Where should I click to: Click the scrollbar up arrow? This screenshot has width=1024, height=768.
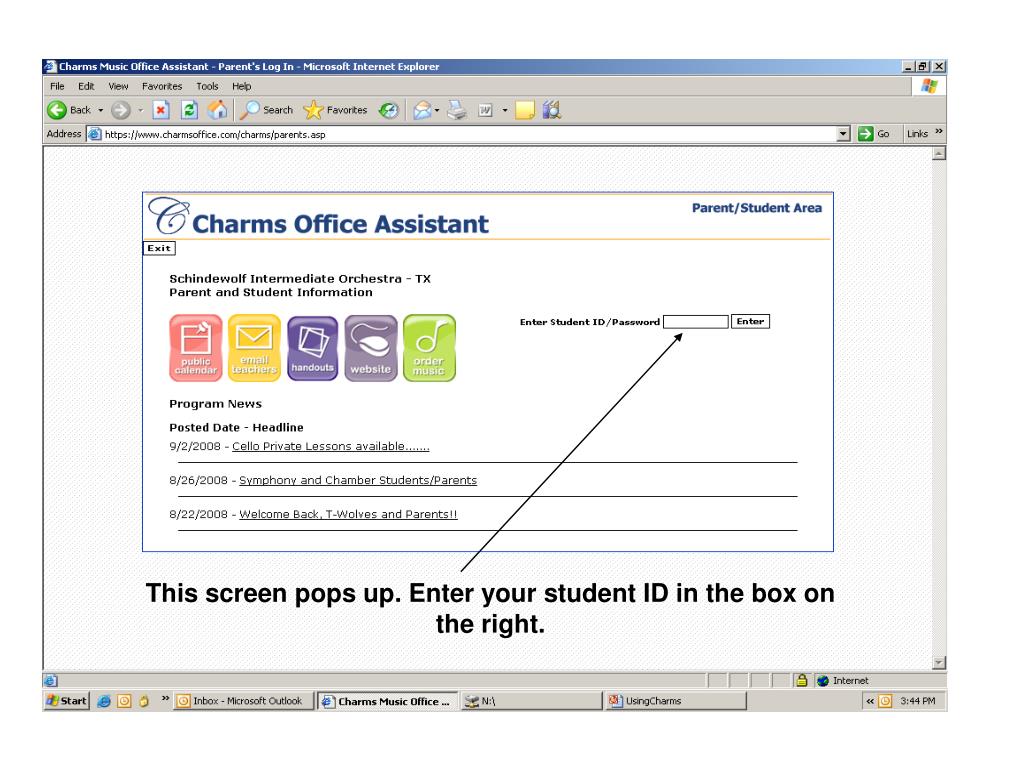pyautogui.click(x=939, y=154)
